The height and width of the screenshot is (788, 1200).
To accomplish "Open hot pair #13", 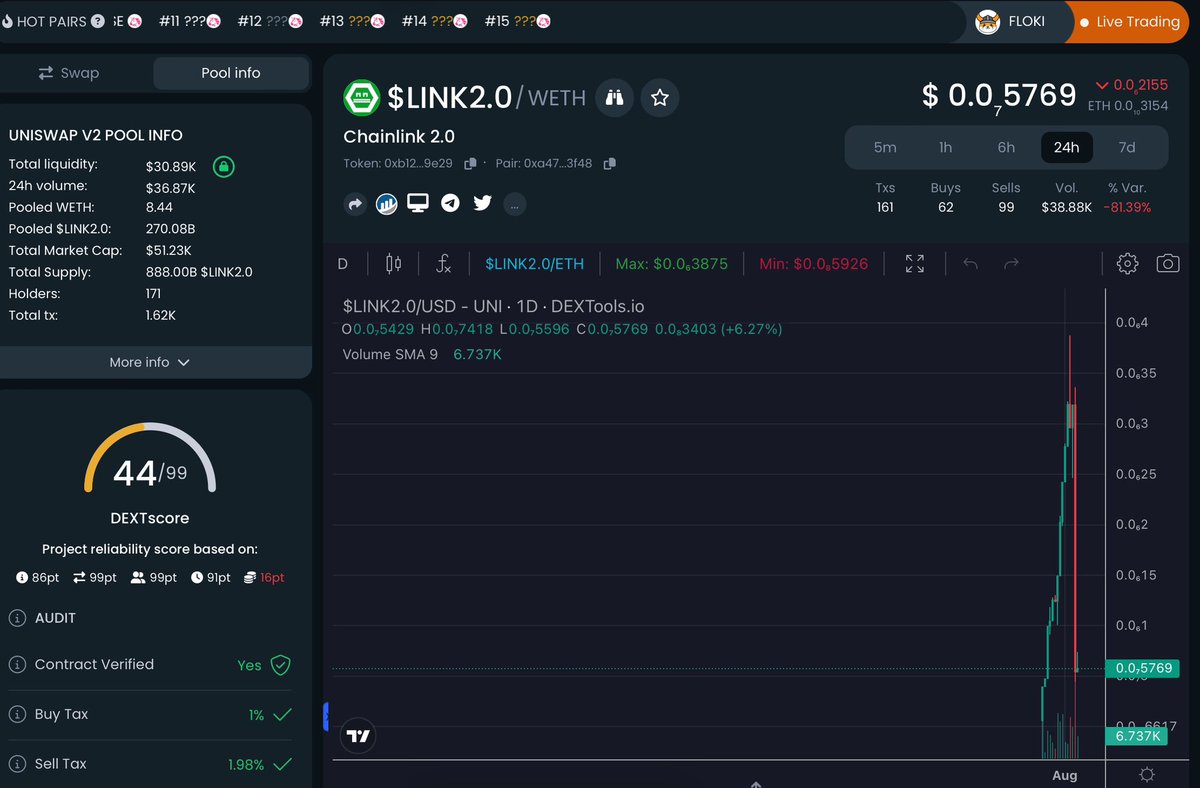I will pyautogui.click(x=352, y=21).
